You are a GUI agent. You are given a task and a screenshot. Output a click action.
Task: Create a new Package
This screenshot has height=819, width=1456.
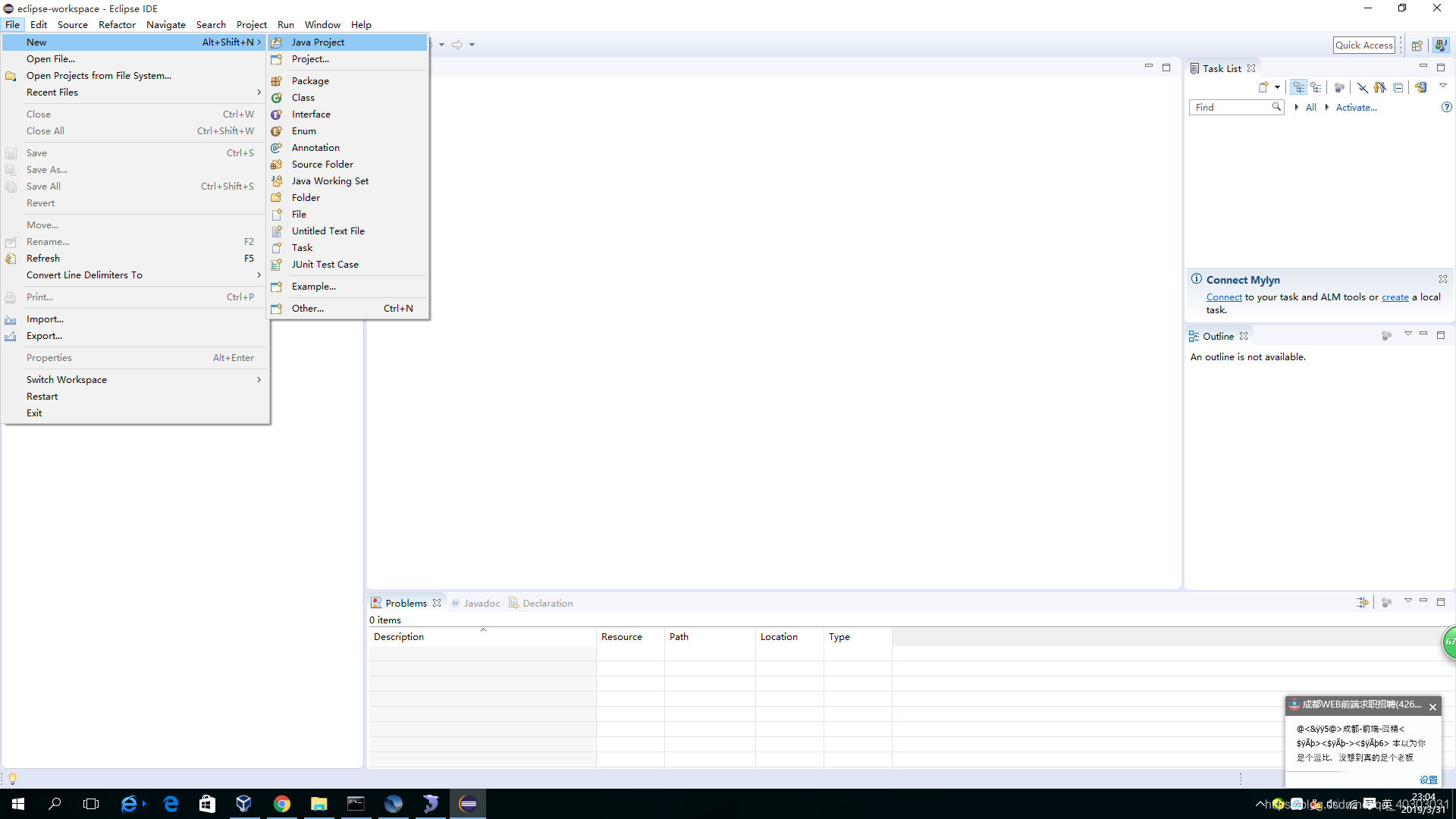coord(348,81)
